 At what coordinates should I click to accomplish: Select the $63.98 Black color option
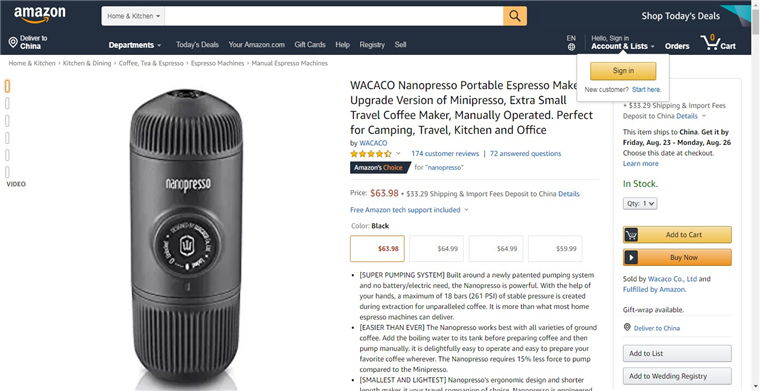[x=377, y=249]
